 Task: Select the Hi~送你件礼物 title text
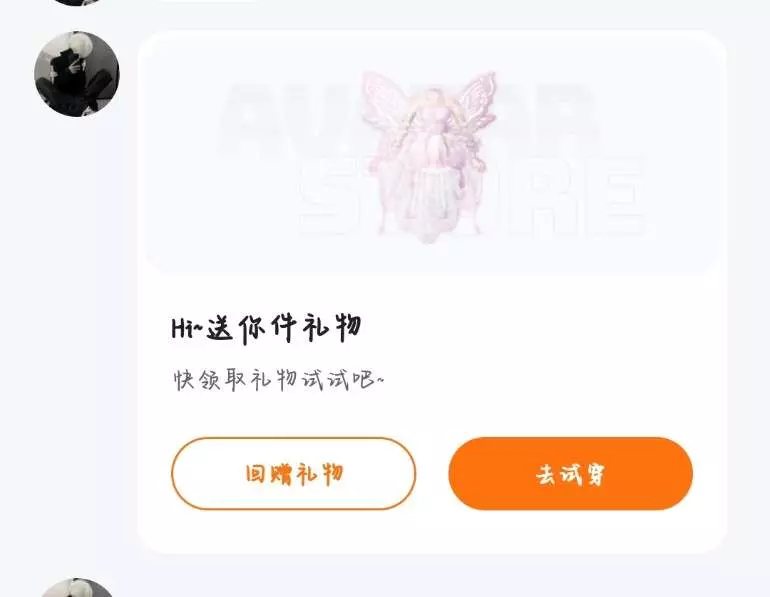tap(267, 328)
